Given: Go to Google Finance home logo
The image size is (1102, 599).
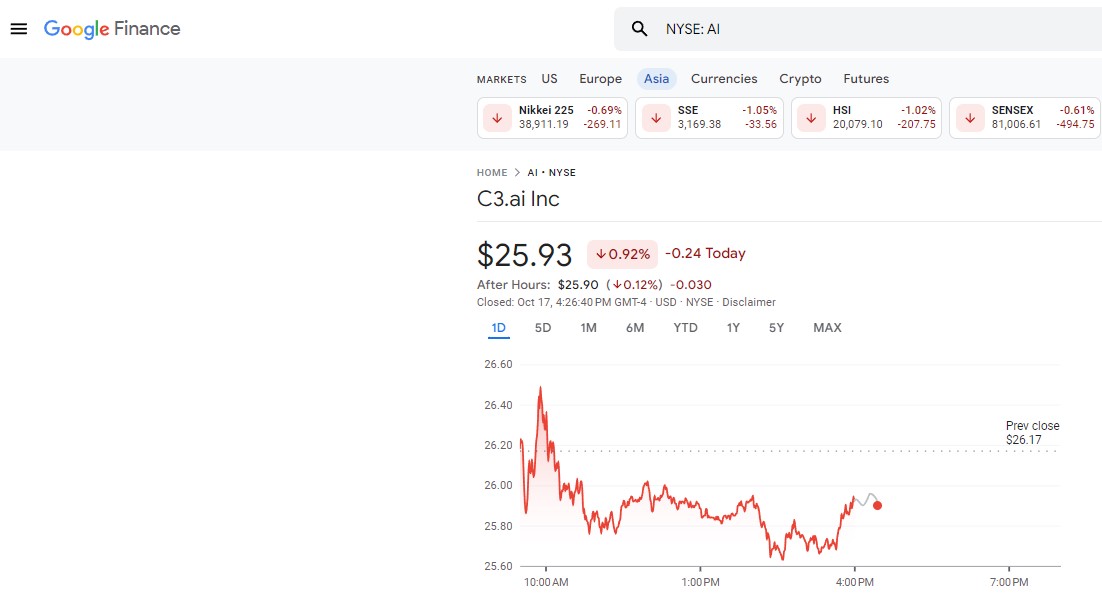Looking at the screenshot, I should tap(112, 29).
